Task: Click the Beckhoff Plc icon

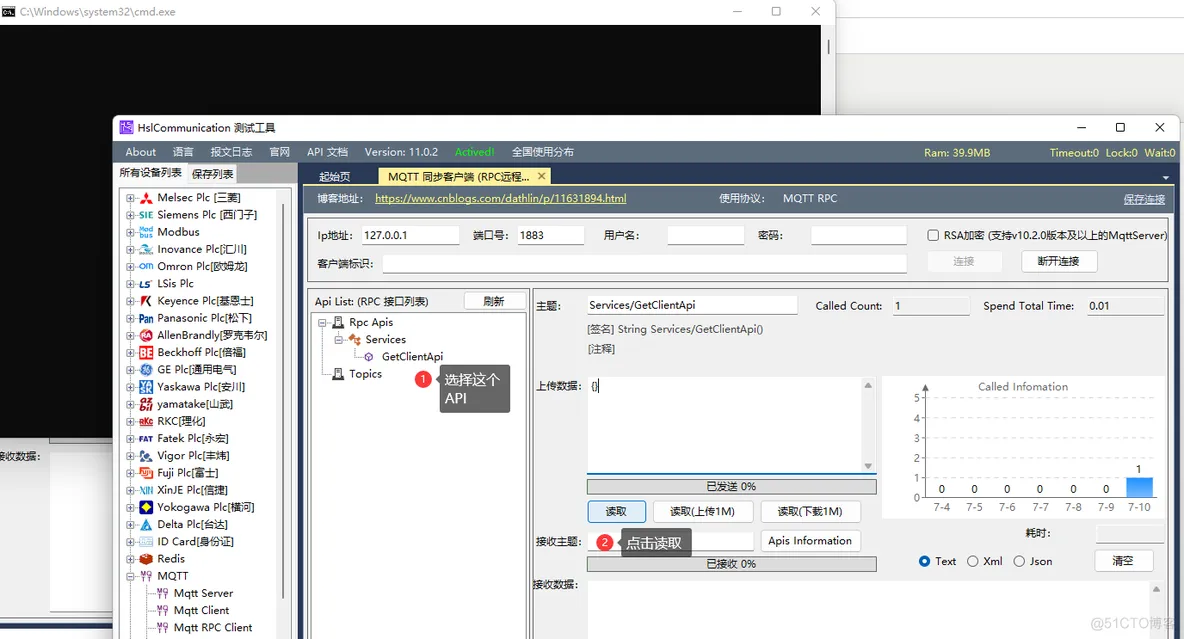Action: tap(146, 353)
